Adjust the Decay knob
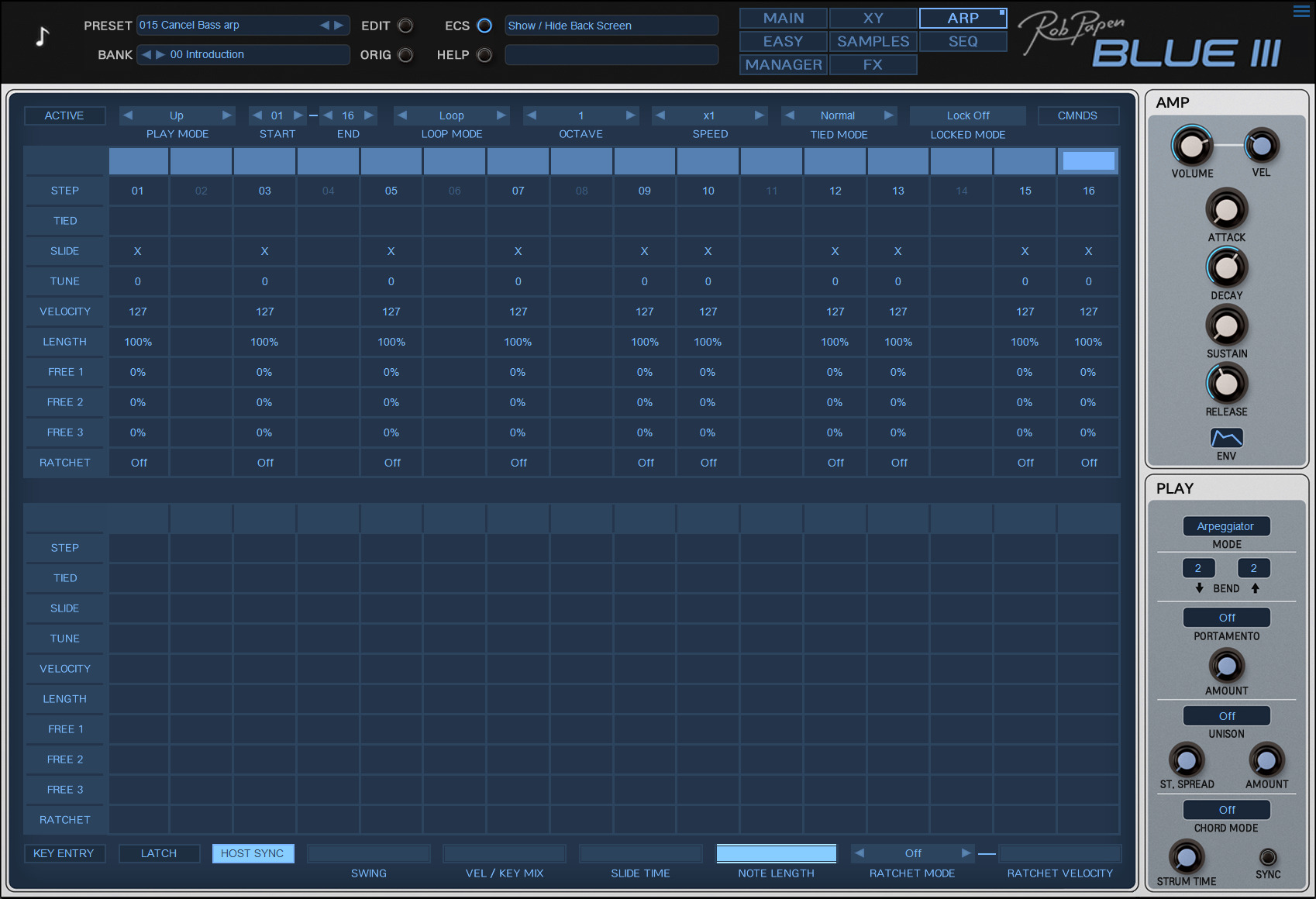The height and width of the screenshot is (899, 1316). pyautogui.click(x=1226, y=267)
